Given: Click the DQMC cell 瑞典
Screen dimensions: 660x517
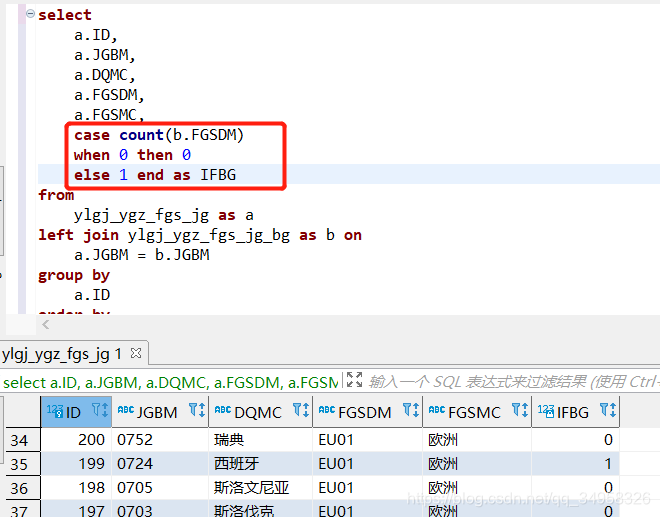Looking at the screenshot, I should point(261,440).
